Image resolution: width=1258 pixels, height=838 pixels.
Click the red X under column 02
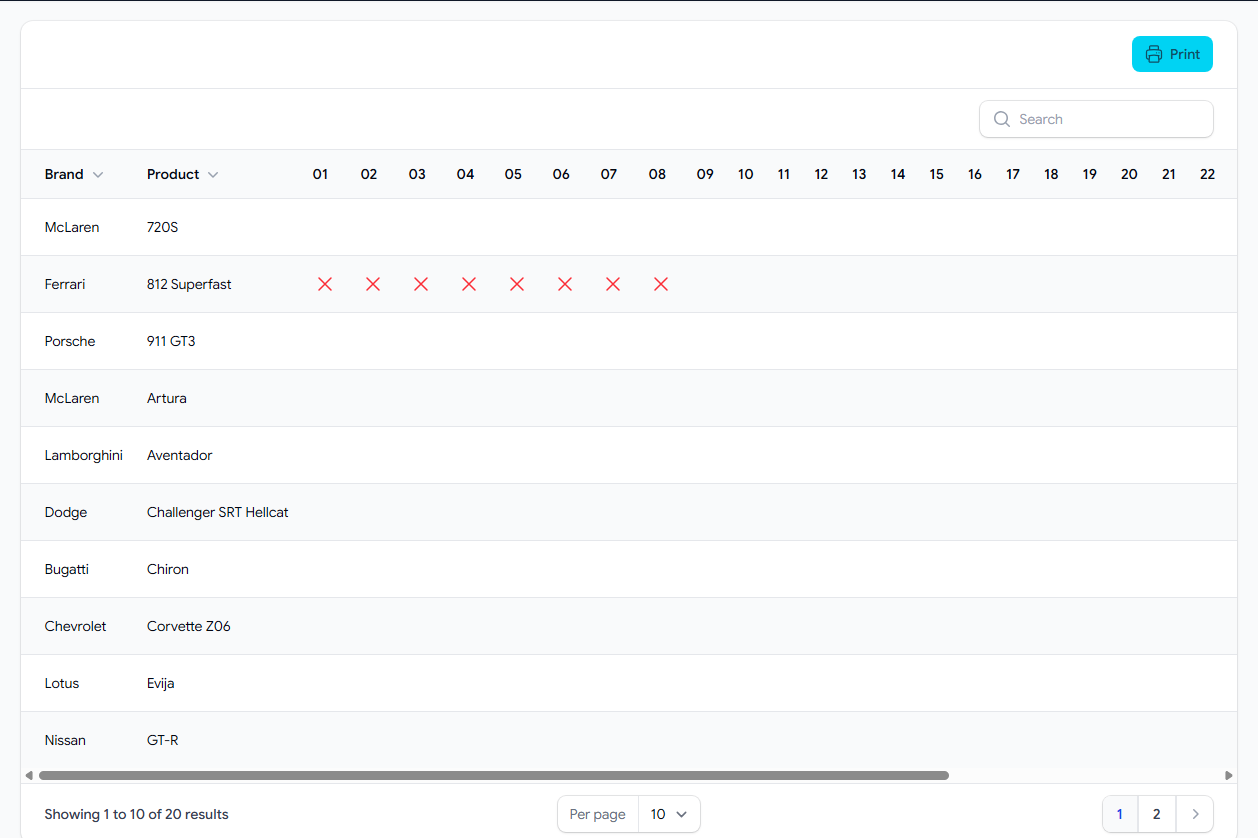372,284
